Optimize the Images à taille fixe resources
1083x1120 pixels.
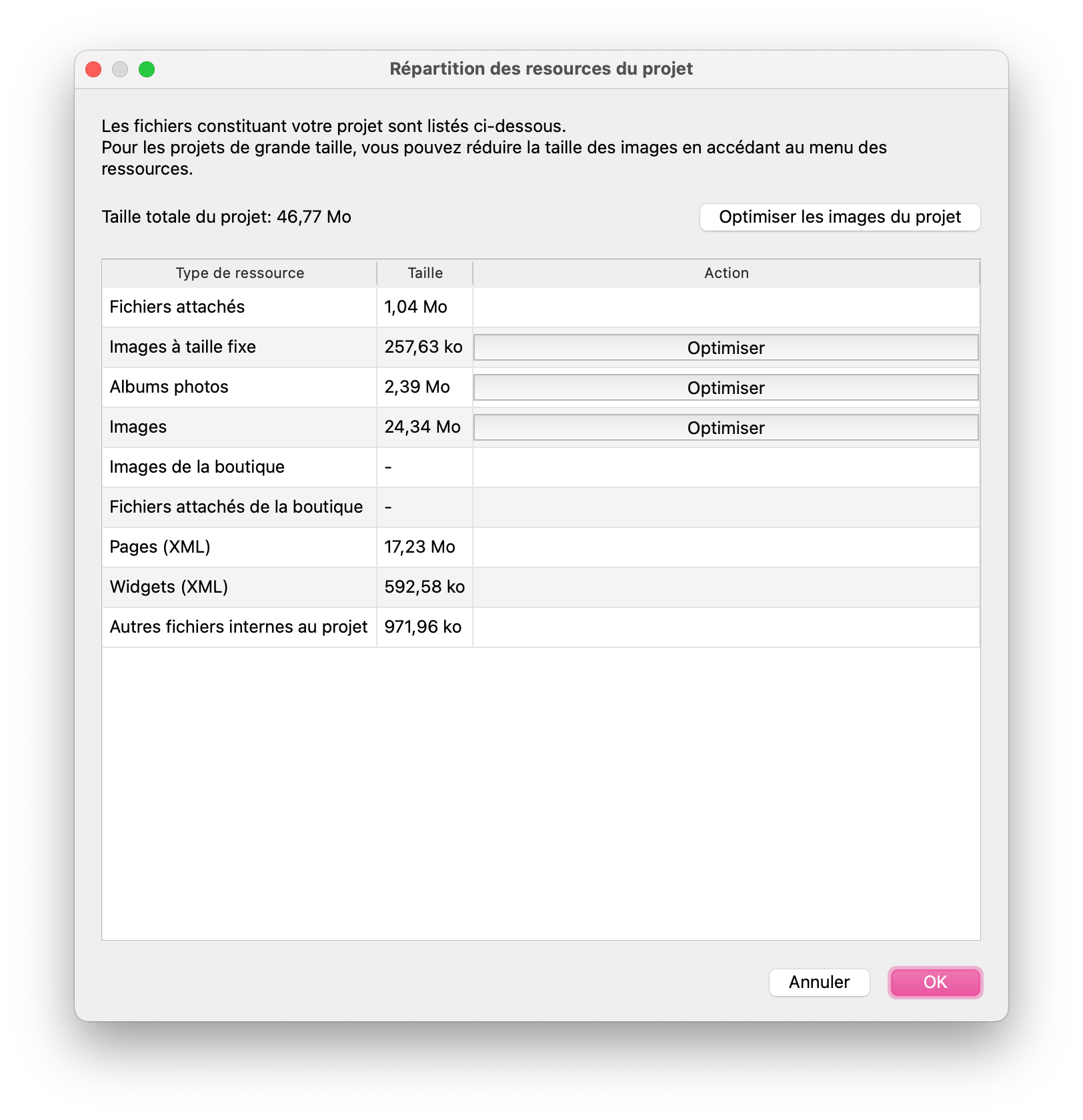point(726,347)
